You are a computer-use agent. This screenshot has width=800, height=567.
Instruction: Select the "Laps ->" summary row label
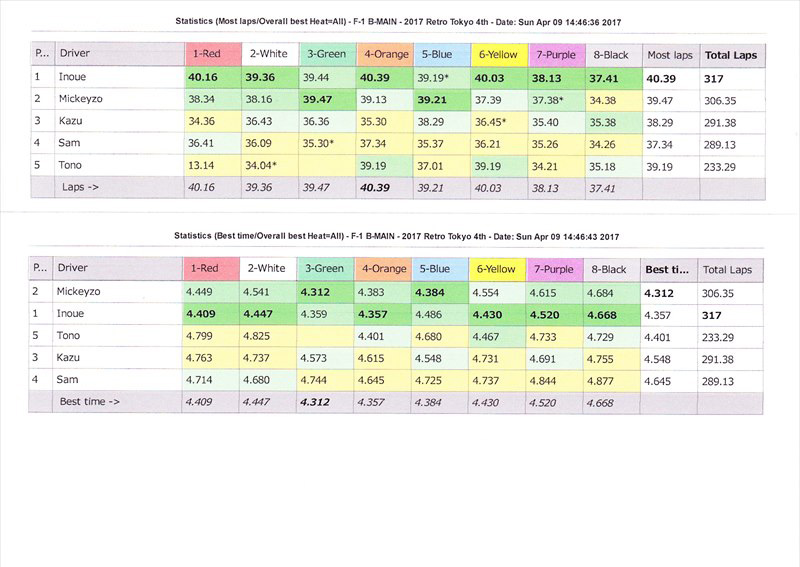[x=78, y=186]
